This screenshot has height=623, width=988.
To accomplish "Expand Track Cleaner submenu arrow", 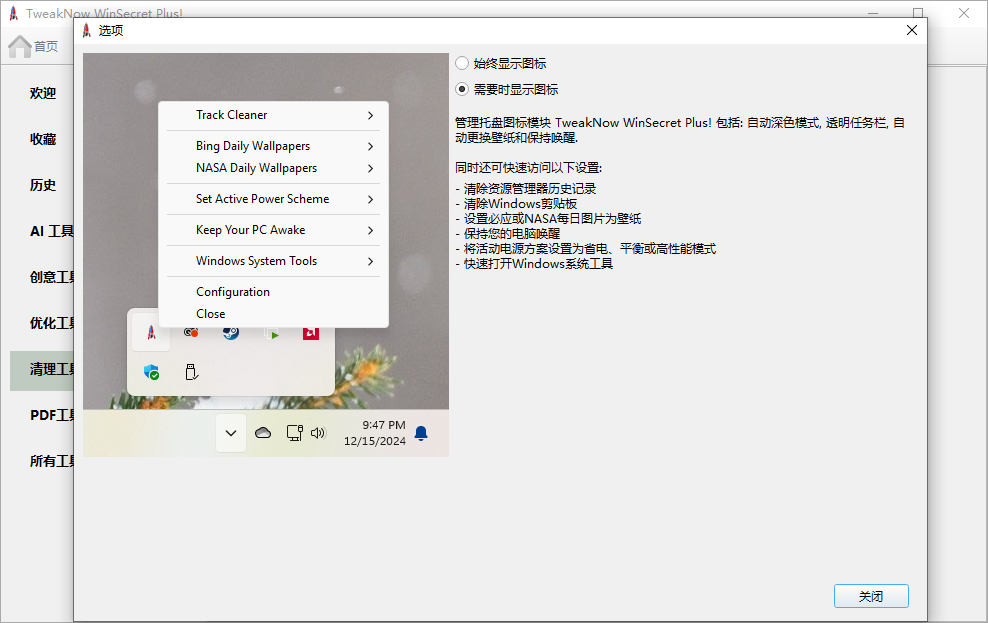I will click(370, 115).
